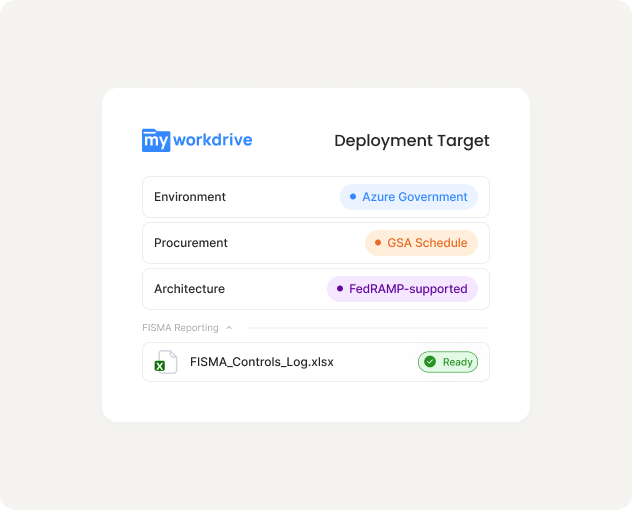This screenshot has height=510, width=632.
Task: Select the Azure Government badge
Action: [x=409, y=197]
